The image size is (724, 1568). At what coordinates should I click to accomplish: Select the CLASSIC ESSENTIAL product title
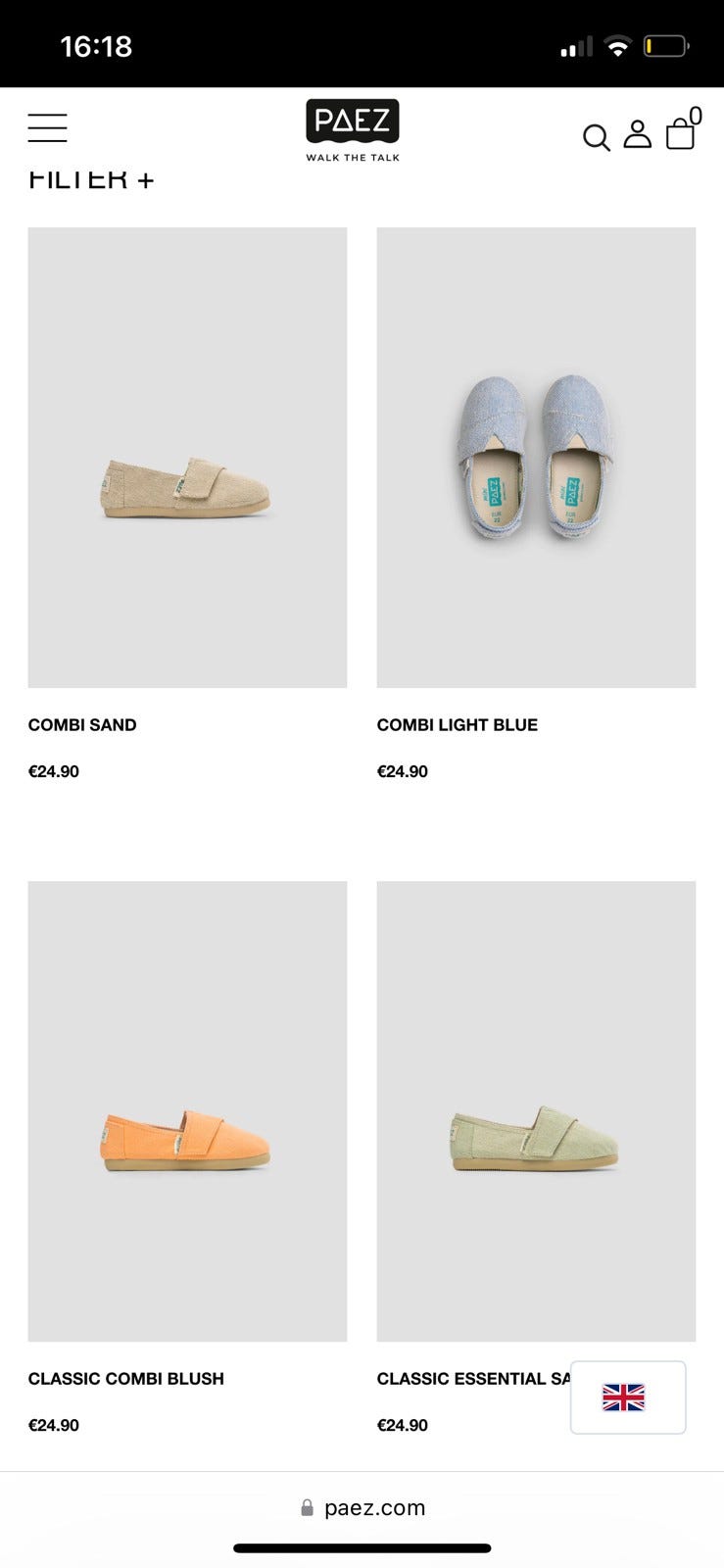[474, 1379]
